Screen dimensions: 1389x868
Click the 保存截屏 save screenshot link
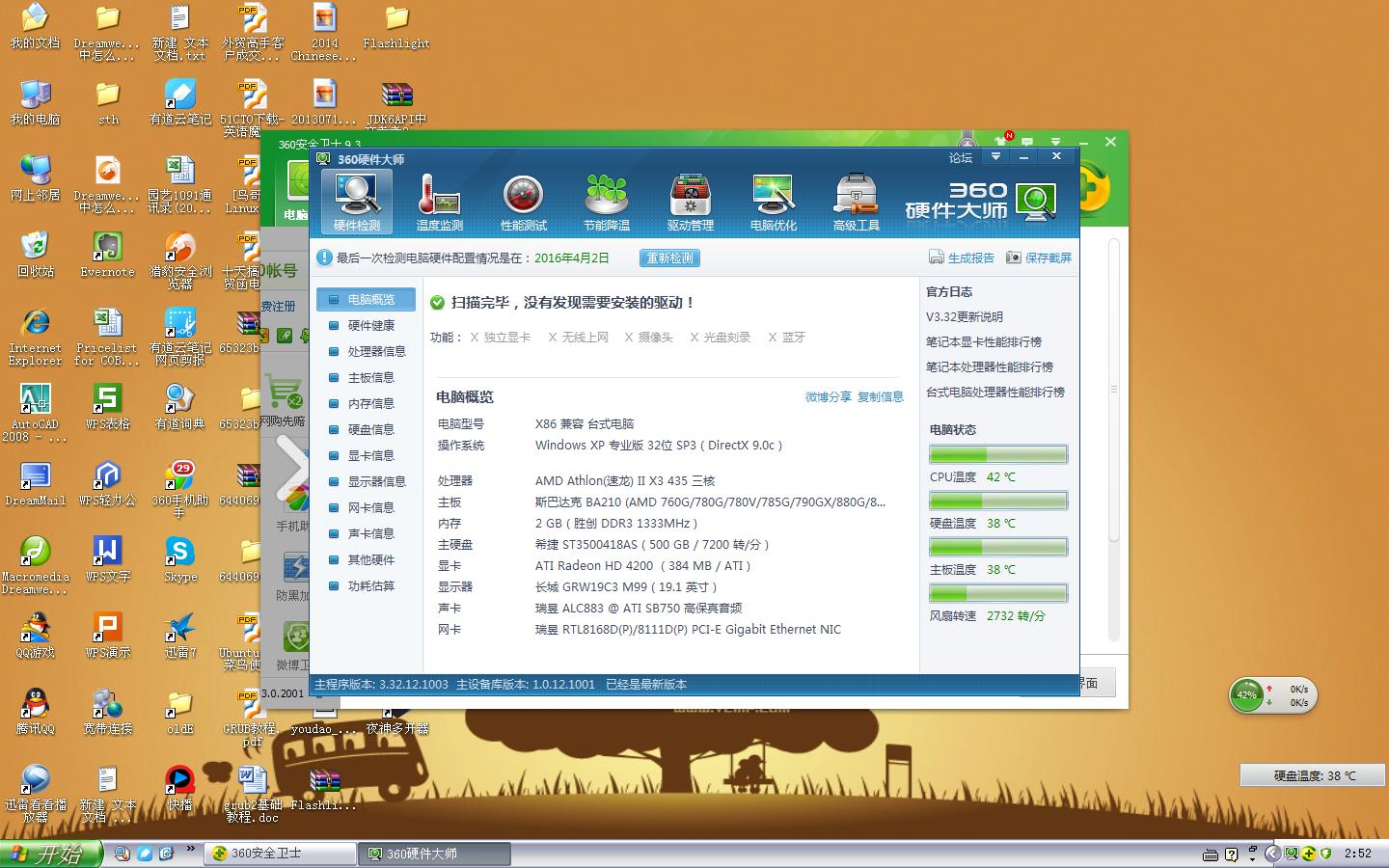pyautogui.click(x=1049, y=258)
